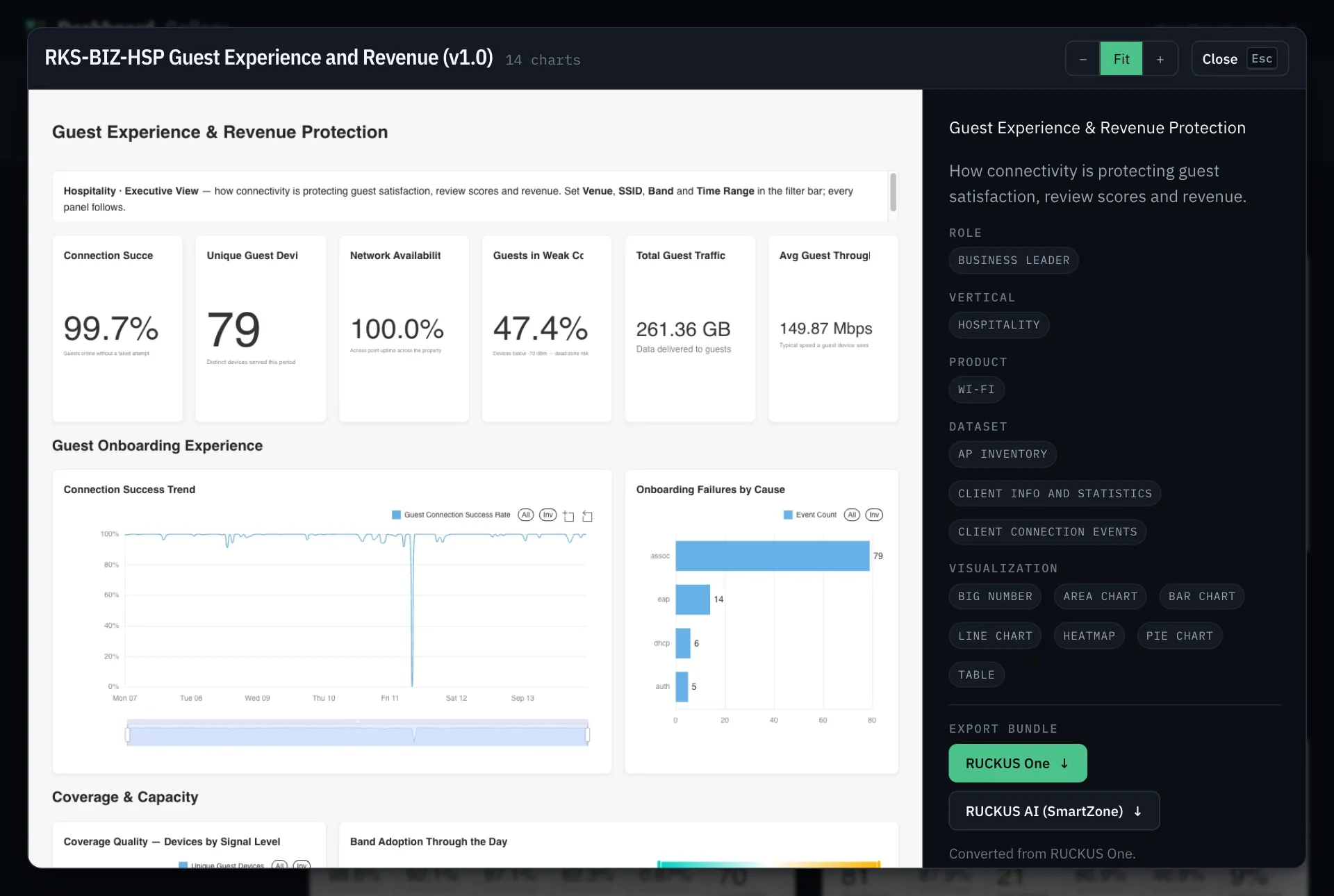Close the dashboard preview dialog

click(1240, 59)
